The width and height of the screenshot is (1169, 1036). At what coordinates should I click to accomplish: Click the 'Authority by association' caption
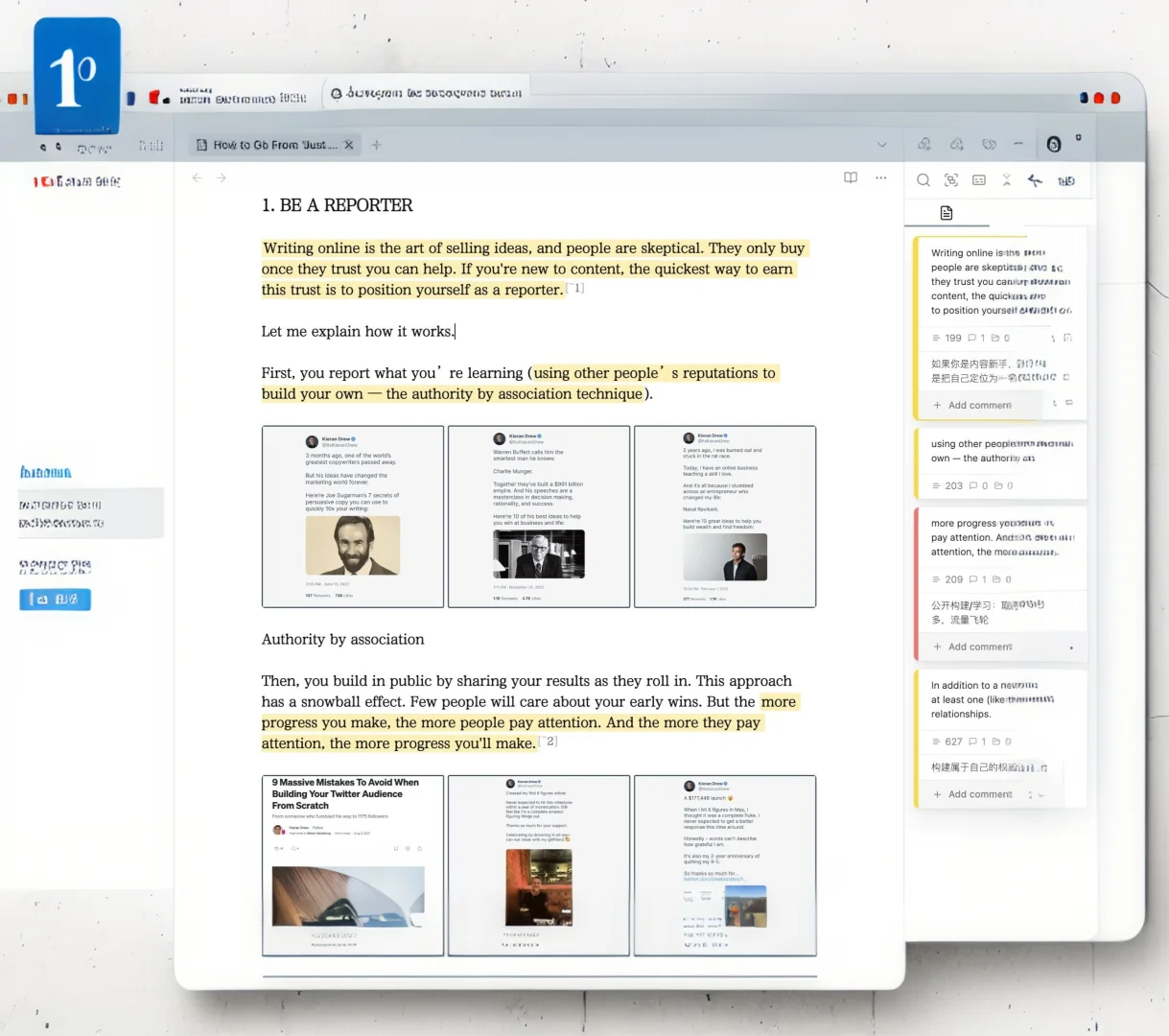tap(342, 640)
